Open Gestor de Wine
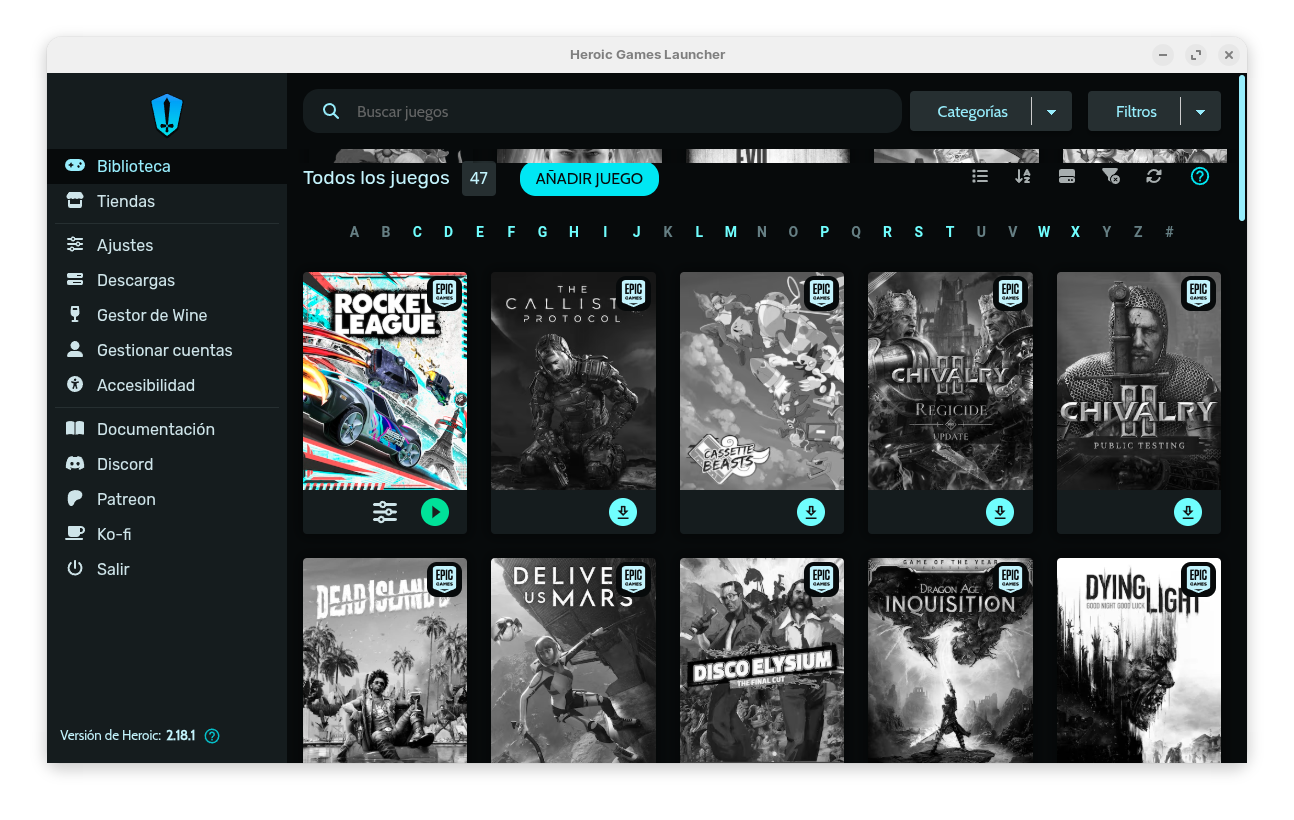1294x820 pixels. click(167, 315)
